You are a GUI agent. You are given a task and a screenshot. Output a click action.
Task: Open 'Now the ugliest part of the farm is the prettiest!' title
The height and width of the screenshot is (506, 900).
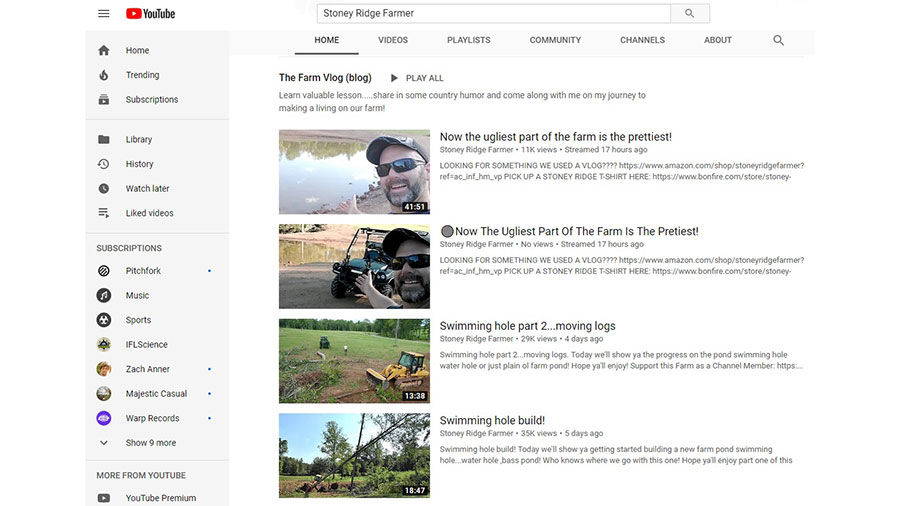pyautogui.click(x=556, y=137)
